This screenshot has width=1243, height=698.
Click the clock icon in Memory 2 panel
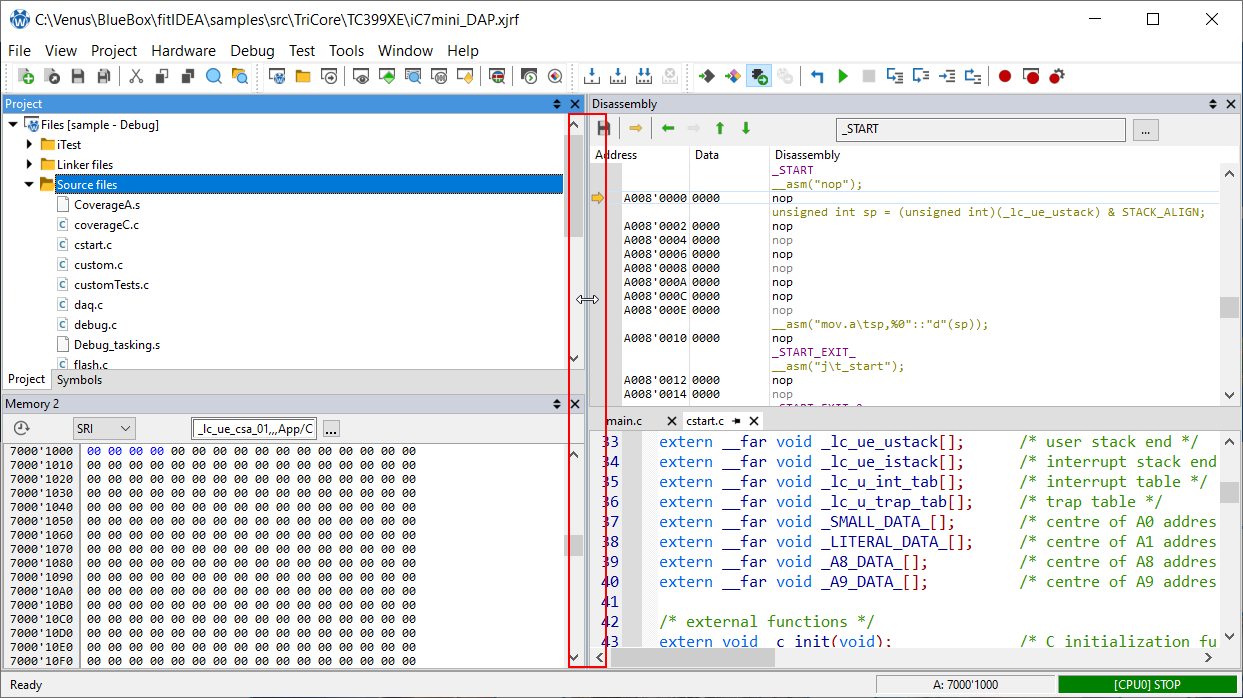[21, 429]
